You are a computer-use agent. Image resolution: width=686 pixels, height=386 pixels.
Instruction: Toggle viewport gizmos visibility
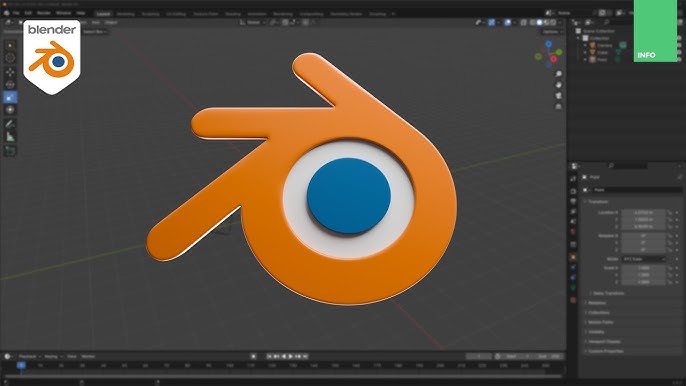click(x=492, y=22)
